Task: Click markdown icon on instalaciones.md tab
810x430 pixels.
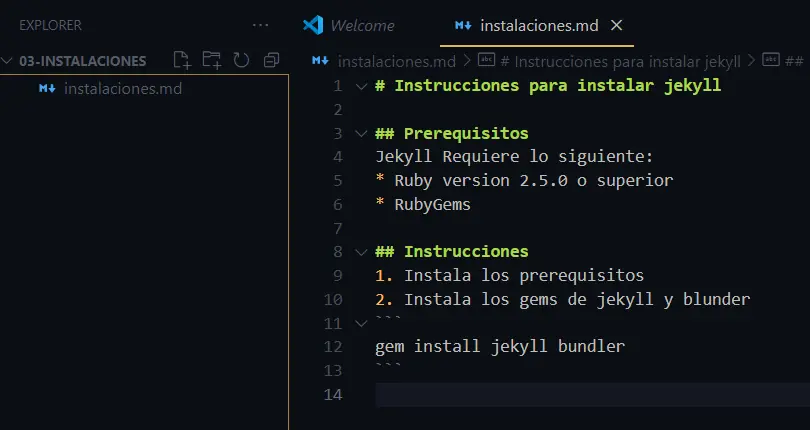Action: point(463,25)
